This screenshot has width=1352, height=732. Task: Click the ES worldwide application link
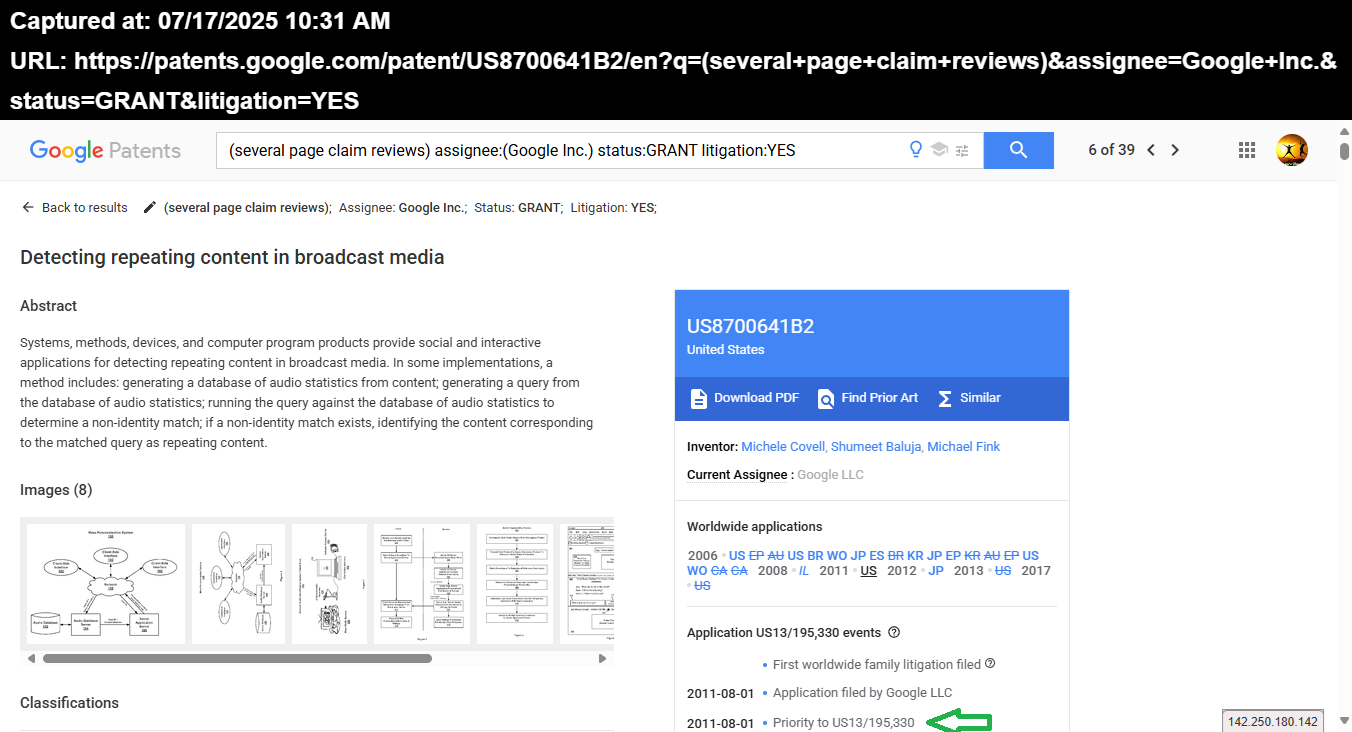click(x=877, y=556)
